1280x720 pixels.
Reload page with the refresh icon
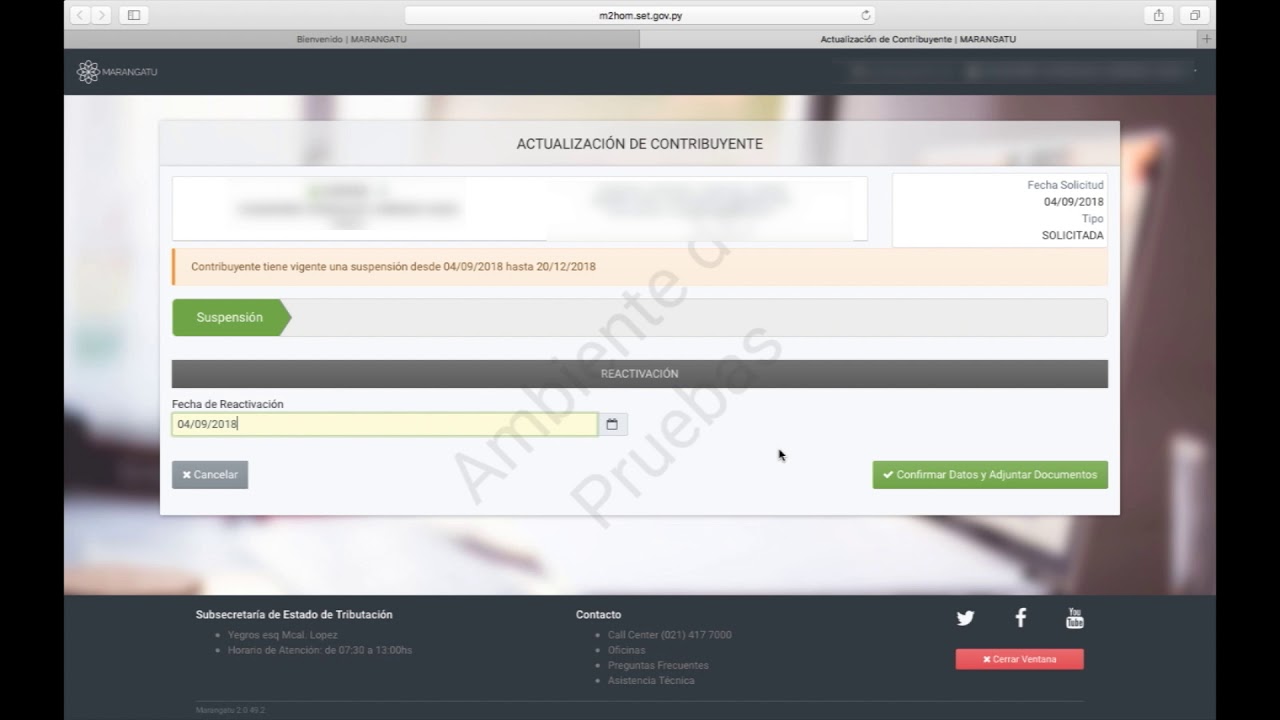[866, 15]
